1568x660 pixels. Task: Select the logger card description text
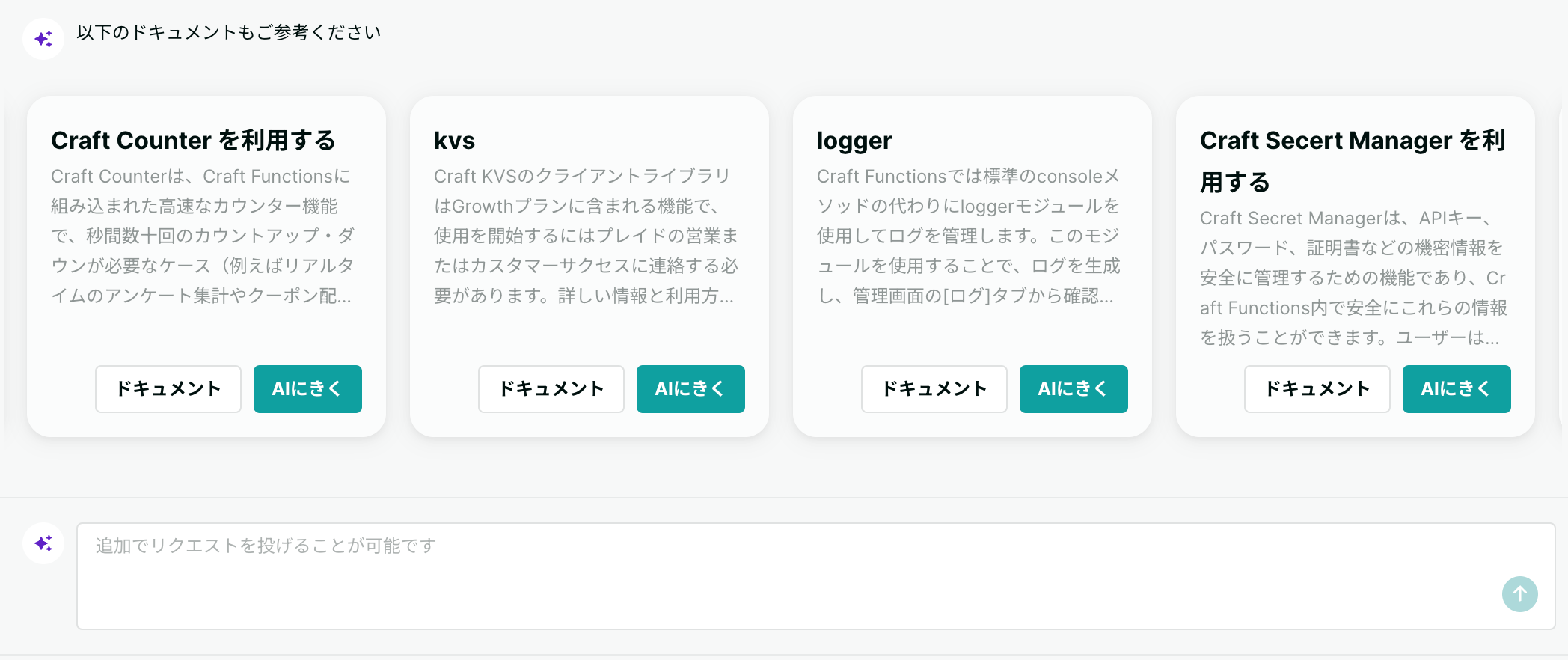coord(968,236)
